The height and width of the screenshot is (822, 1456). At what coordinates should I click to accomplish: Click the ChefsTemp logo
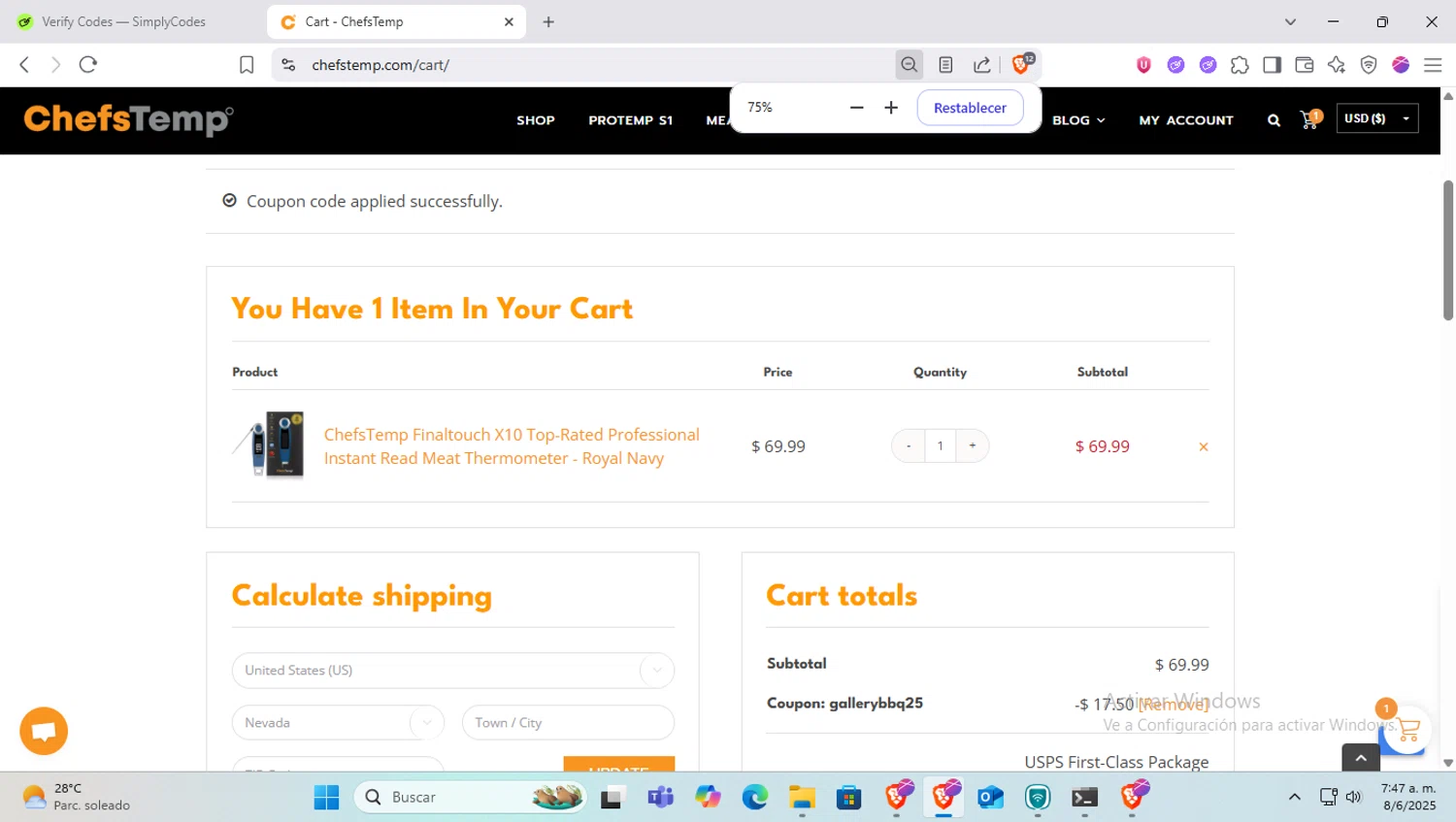[x=128, y=119]
